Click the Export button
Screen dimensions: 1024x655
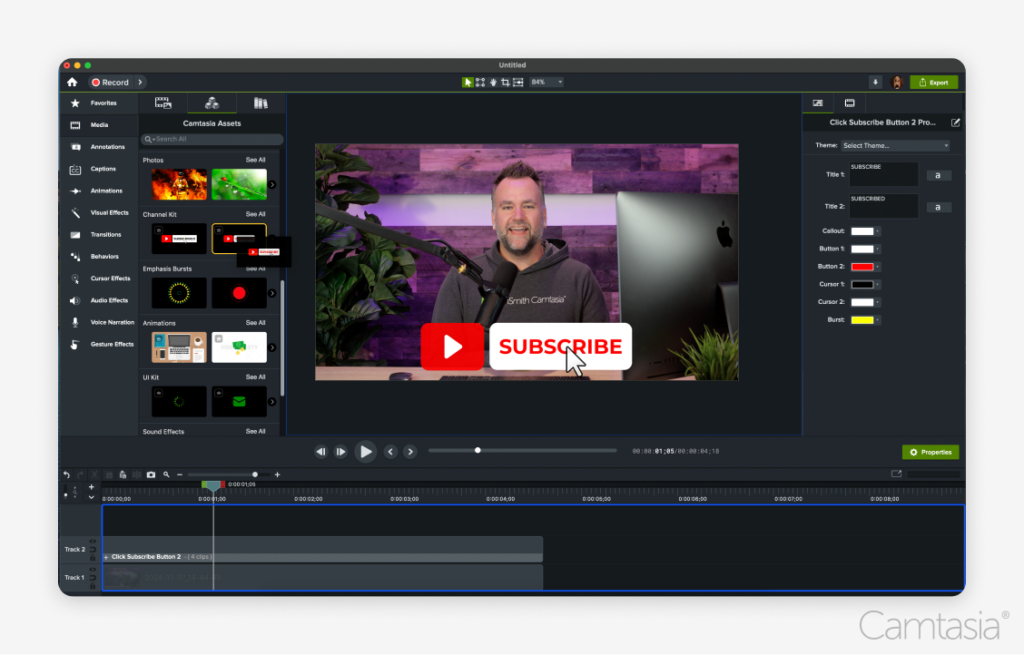point(934,82)
